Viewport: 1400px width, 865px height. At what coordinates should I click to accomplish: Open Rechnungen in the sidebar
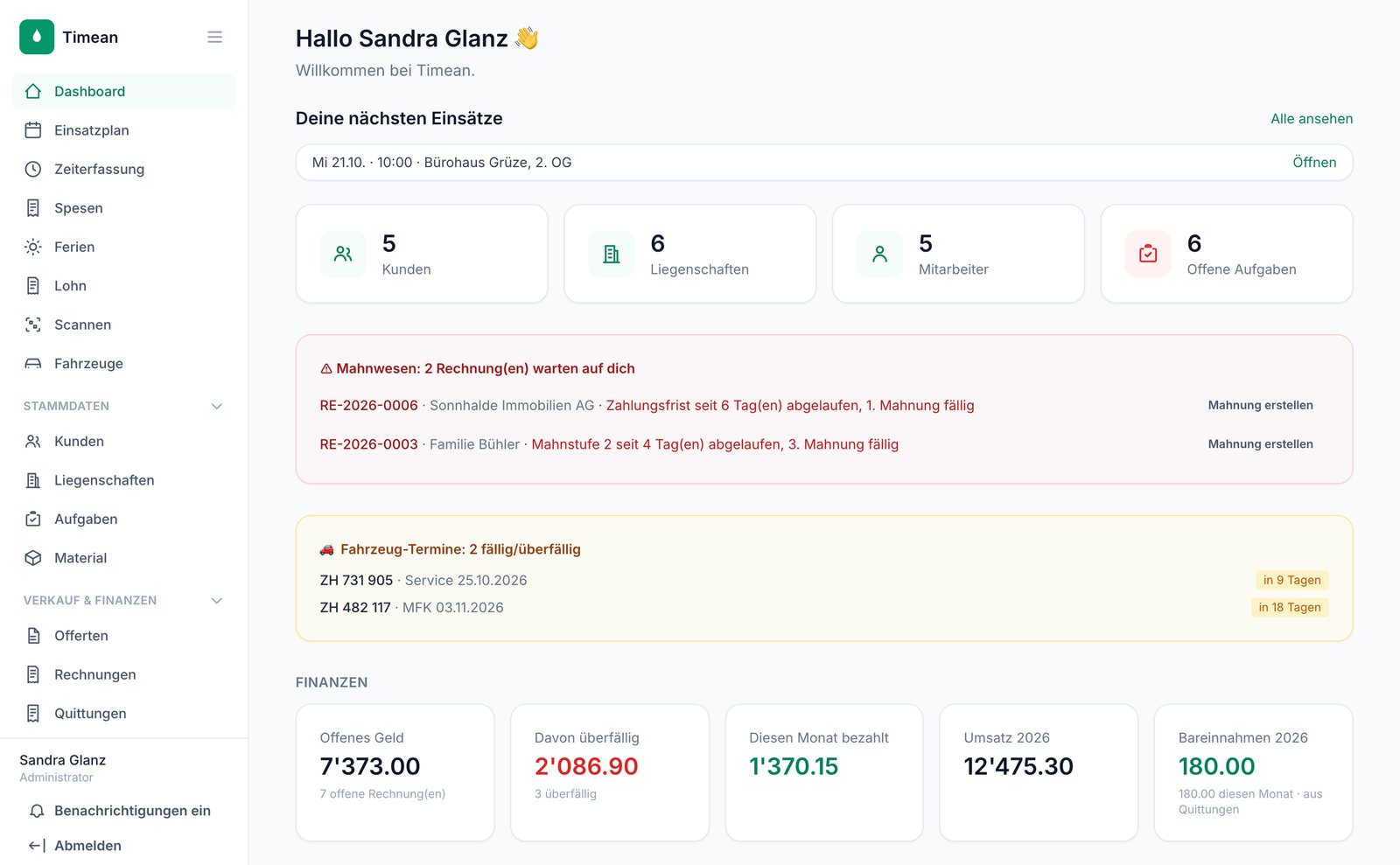[x=123, y=674]
